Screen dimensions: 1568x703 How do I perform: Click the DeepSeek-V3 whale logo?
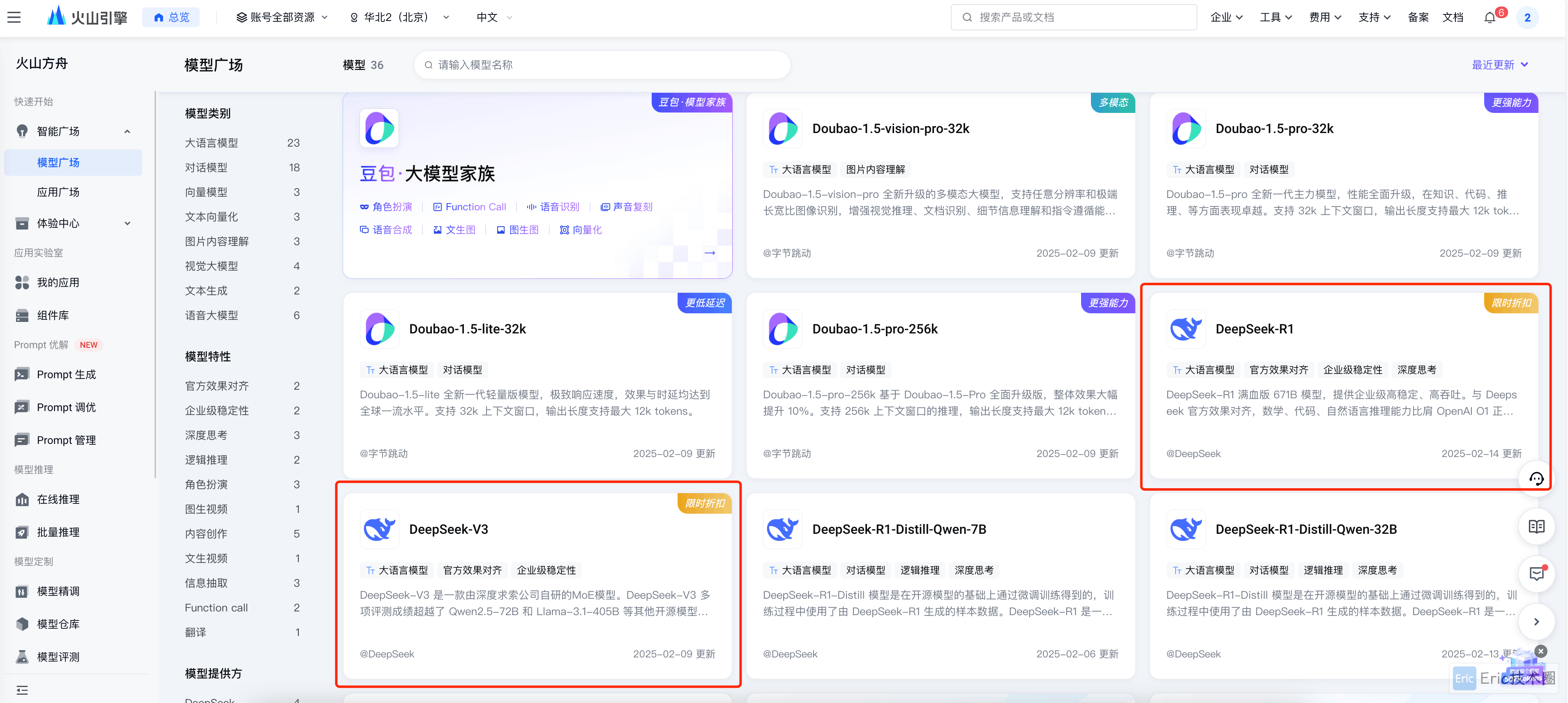tap(379, 529)
